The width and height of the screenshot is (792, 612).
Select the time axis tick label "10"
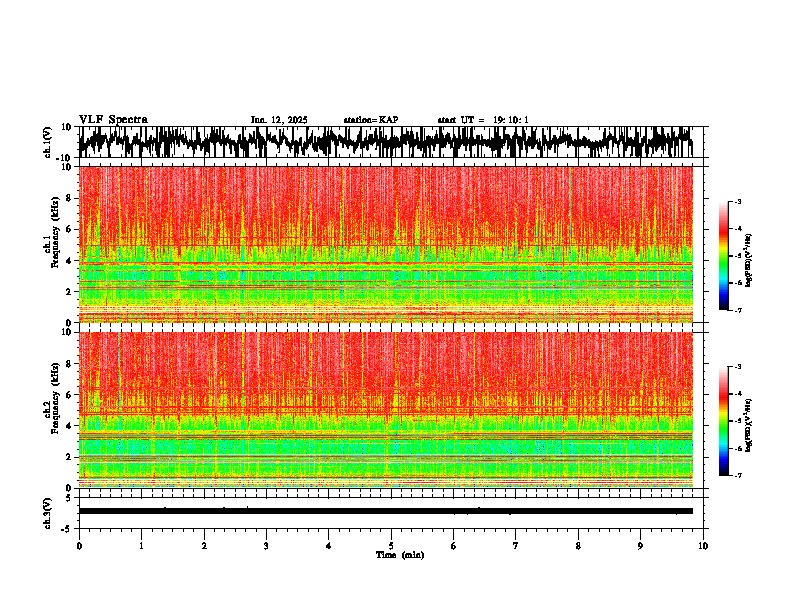[703, 546]
